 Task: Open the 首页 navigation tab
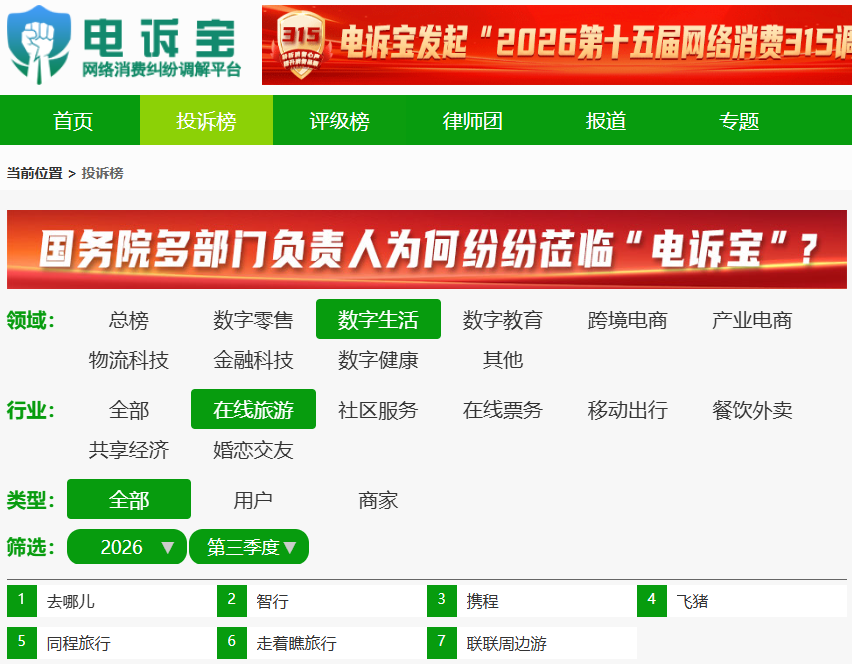tap(73, 121)
